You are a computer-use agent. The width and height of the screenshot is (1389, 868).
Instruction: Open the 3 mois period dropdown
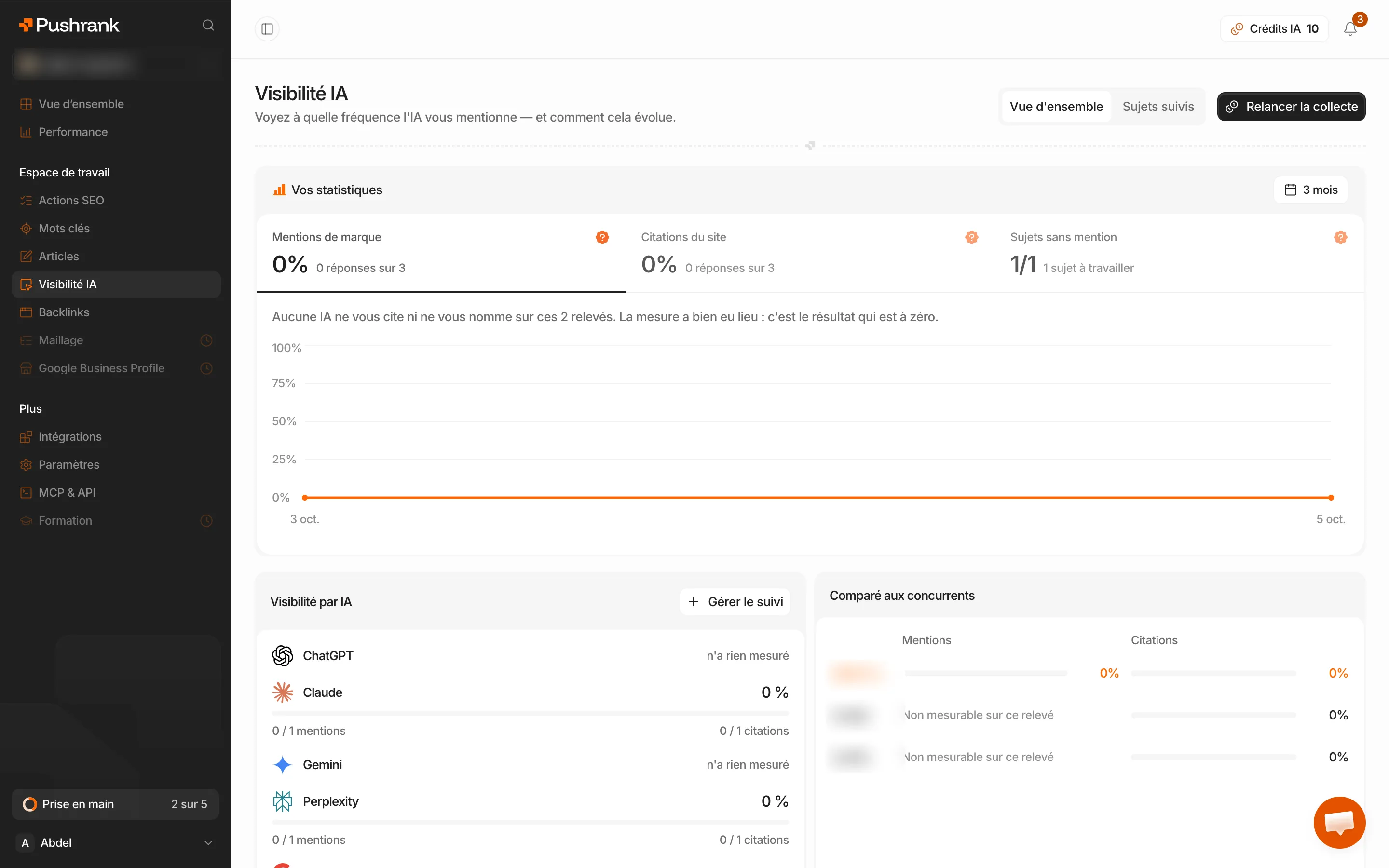coord(1311,190)
